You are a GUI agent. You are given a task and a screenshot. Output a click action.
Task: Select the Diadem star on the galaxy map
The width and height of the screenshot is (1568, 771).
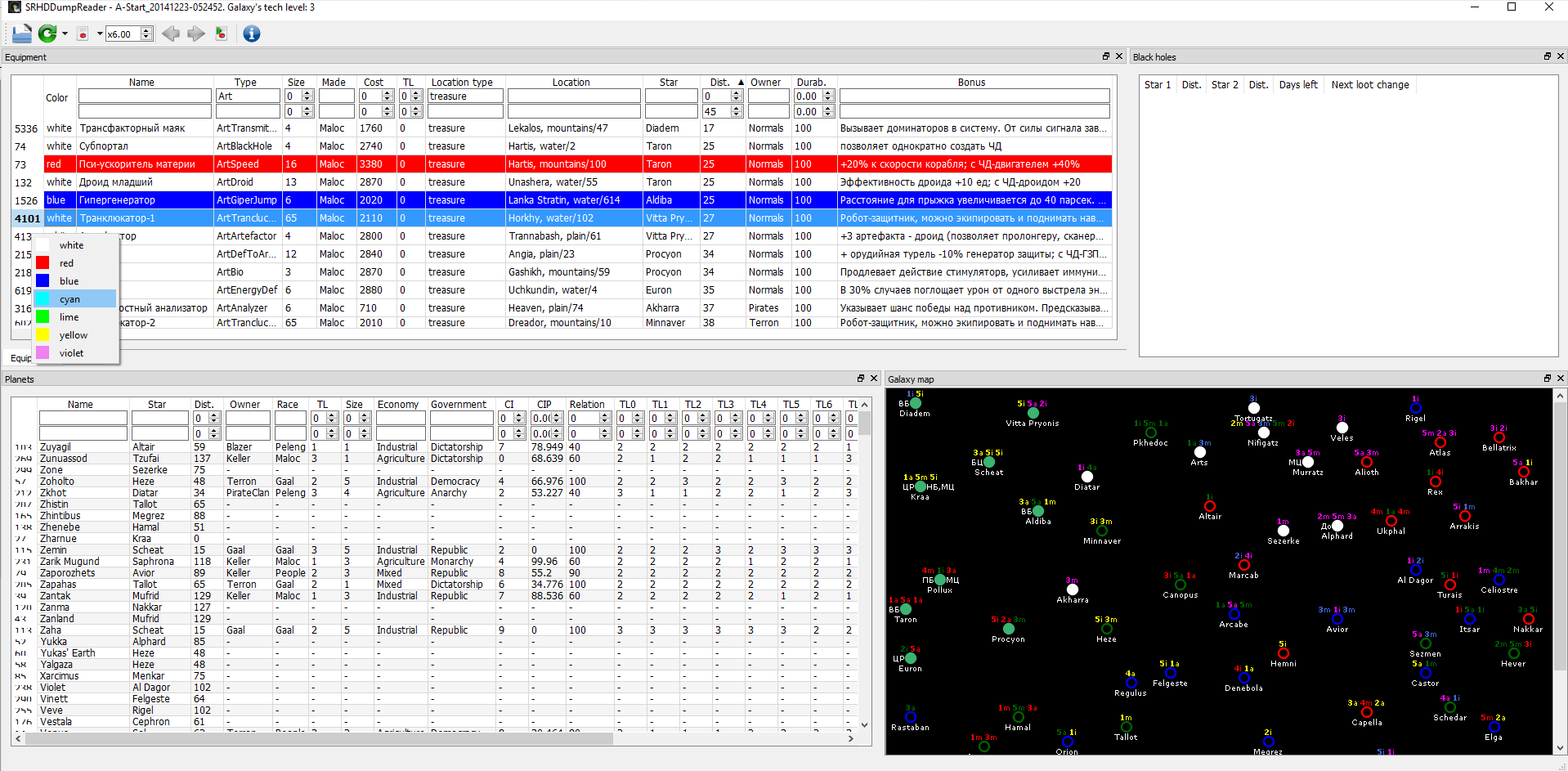pyautogui.click(x=916, y=403)
